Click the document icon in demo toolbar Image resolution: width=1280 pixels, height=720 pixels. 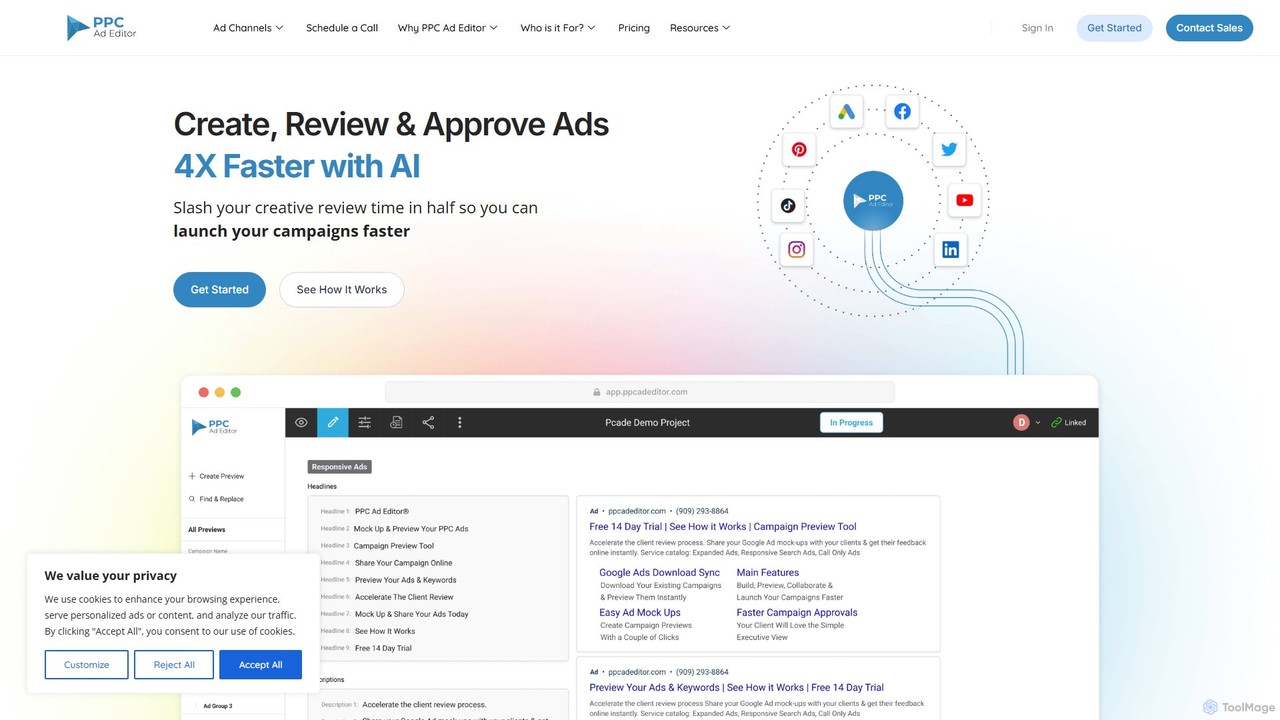click(x=396, y=423)
